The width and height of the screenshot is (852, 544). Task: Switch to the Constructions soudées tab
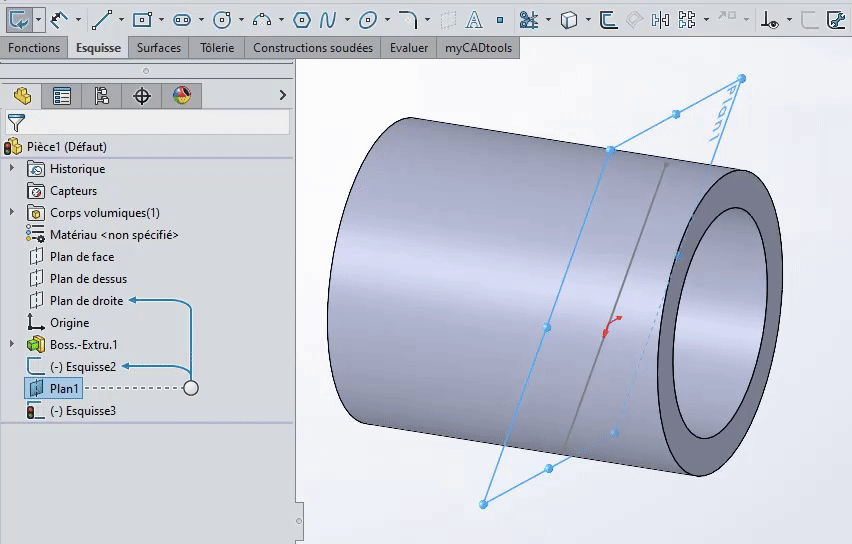[x=313, y=48]
